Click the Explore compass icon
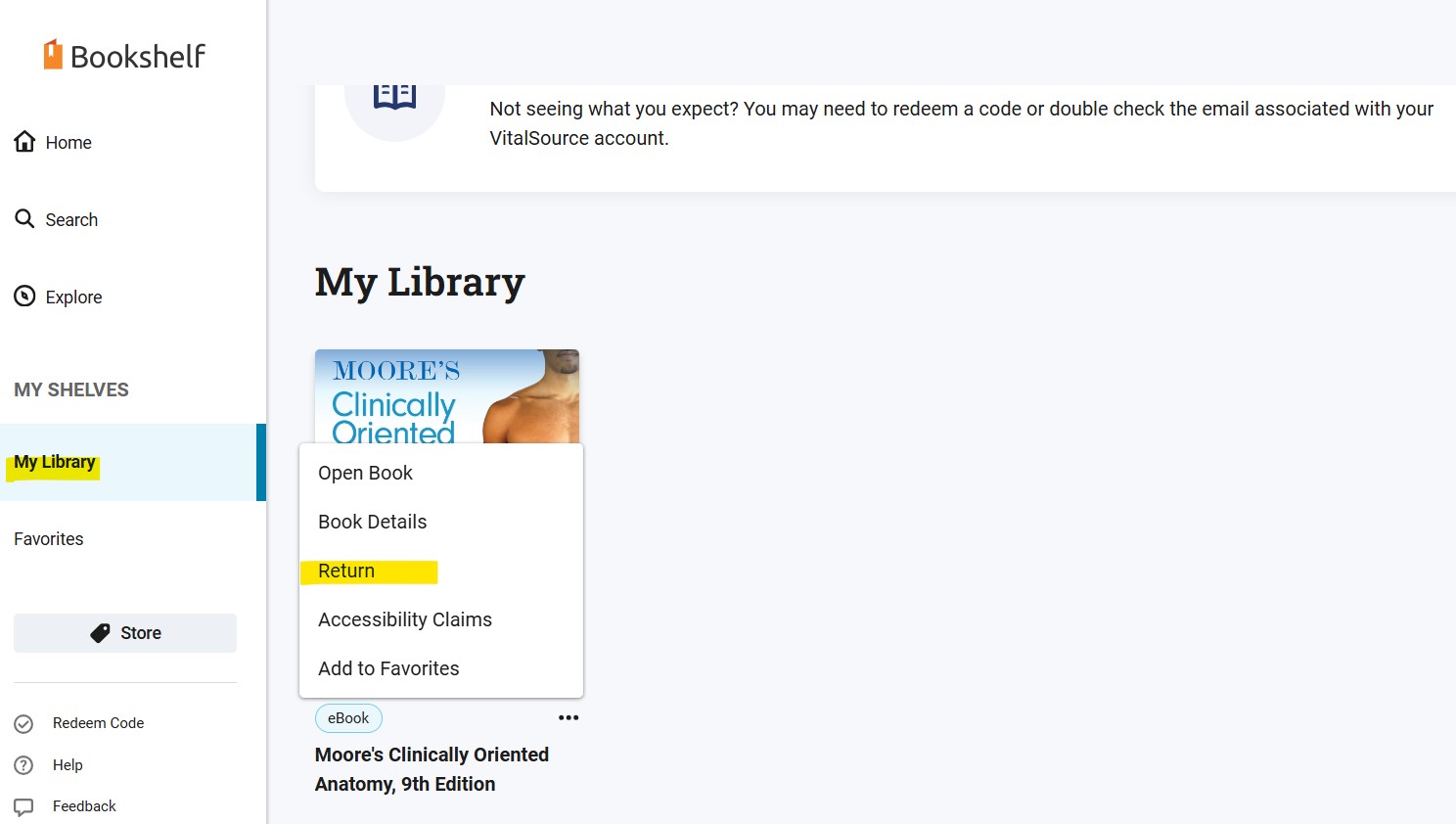 pyautogui.click(x=24, y=297)
